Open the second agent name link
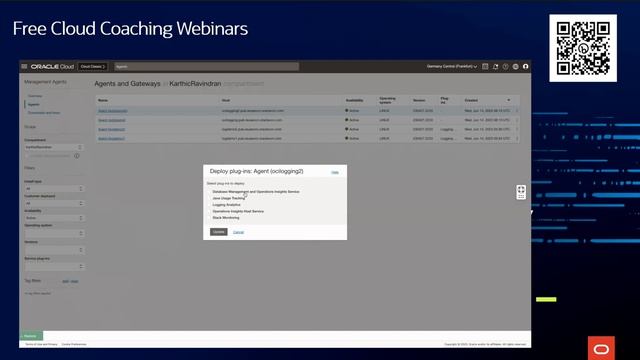 tap(112, 120)
